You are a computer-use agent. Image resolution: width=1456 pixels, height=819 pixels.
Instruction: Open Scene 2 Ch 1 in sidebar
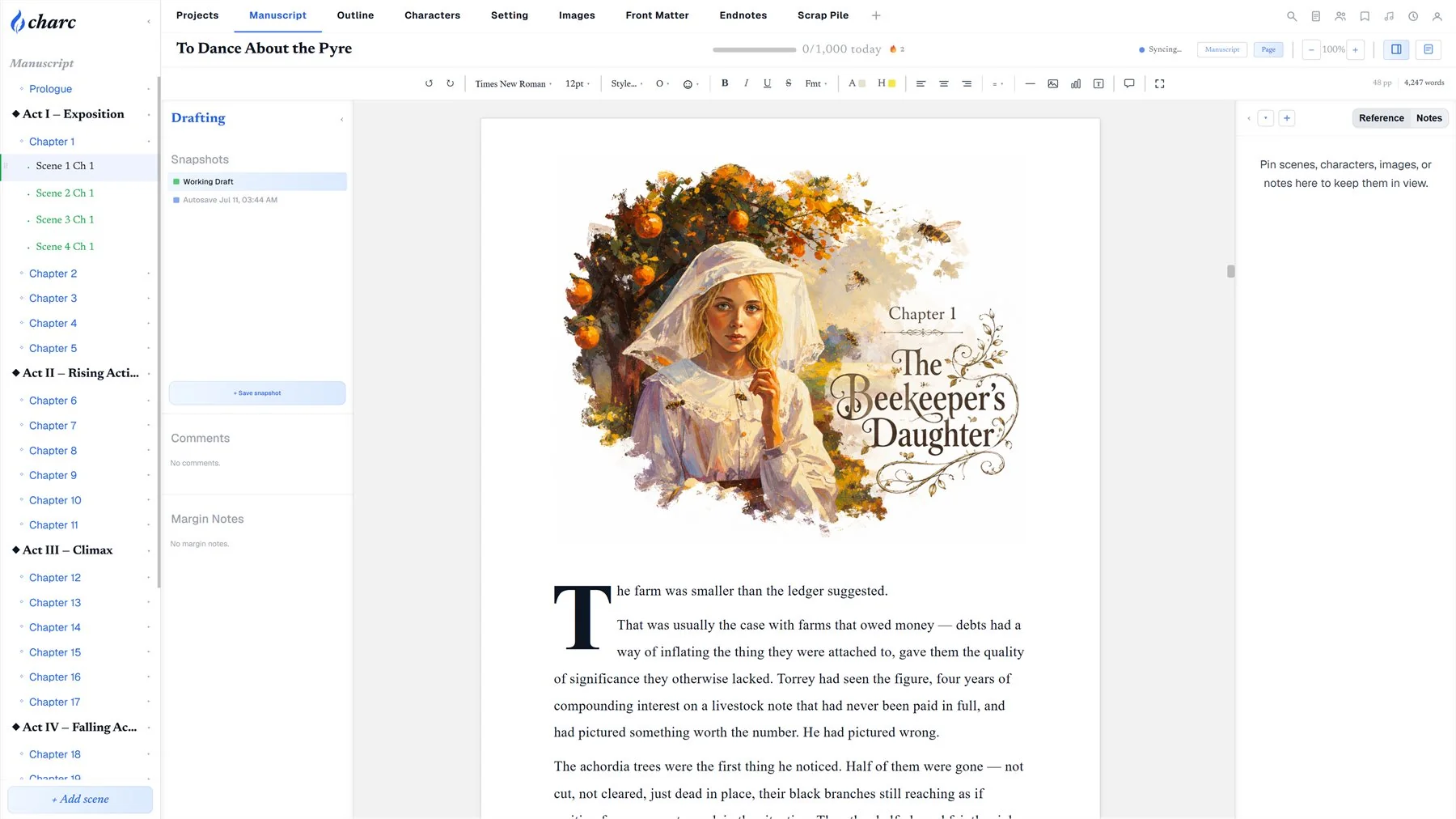click(65, 193)
